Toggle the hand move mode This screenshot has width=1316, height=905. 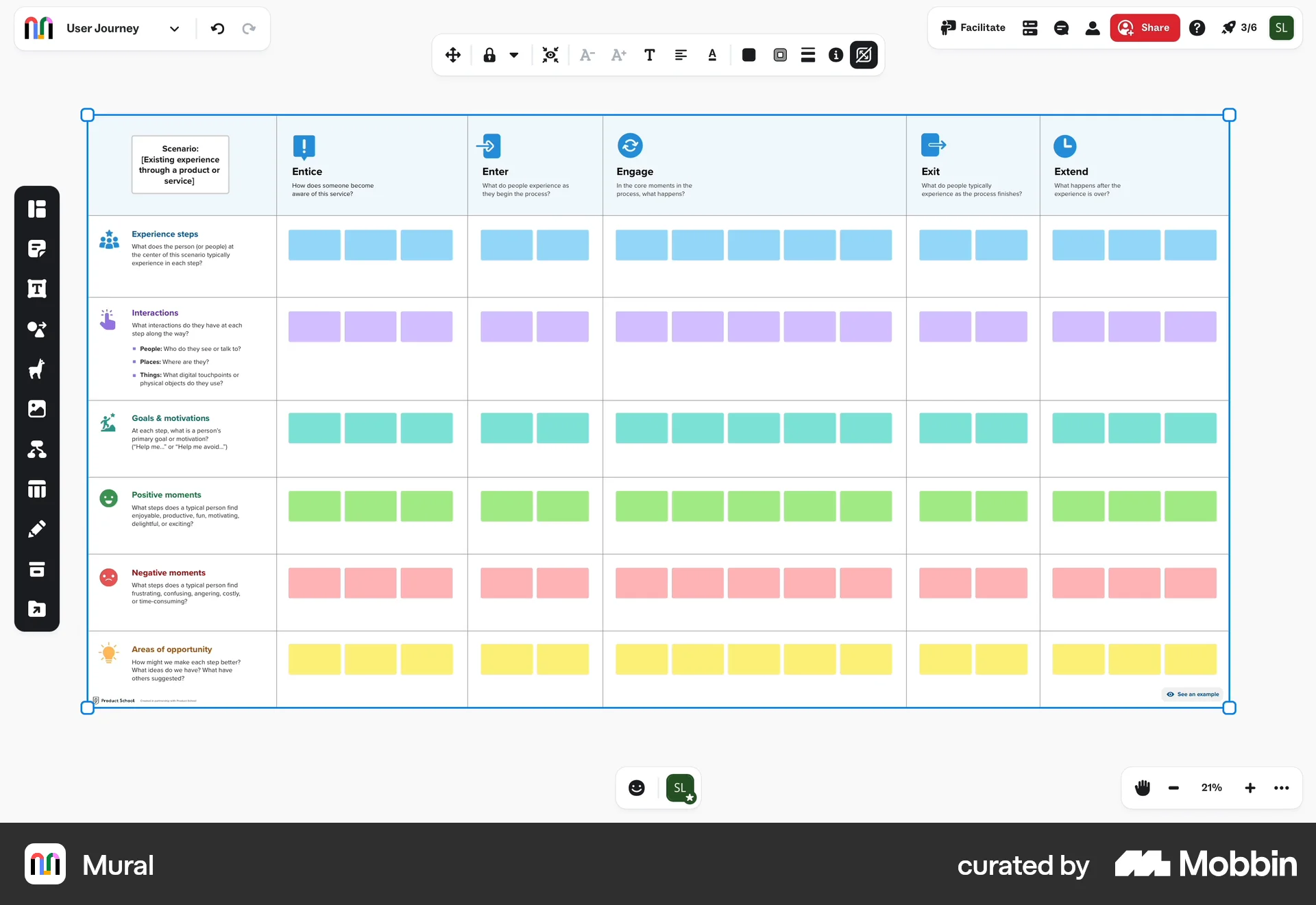[1142, 788]
